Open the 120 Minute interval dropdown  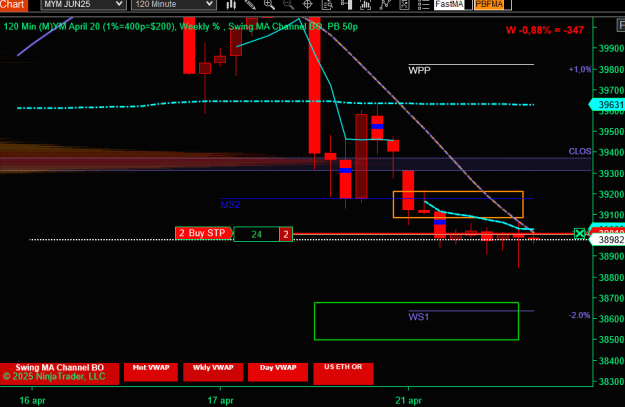(174, 4)
